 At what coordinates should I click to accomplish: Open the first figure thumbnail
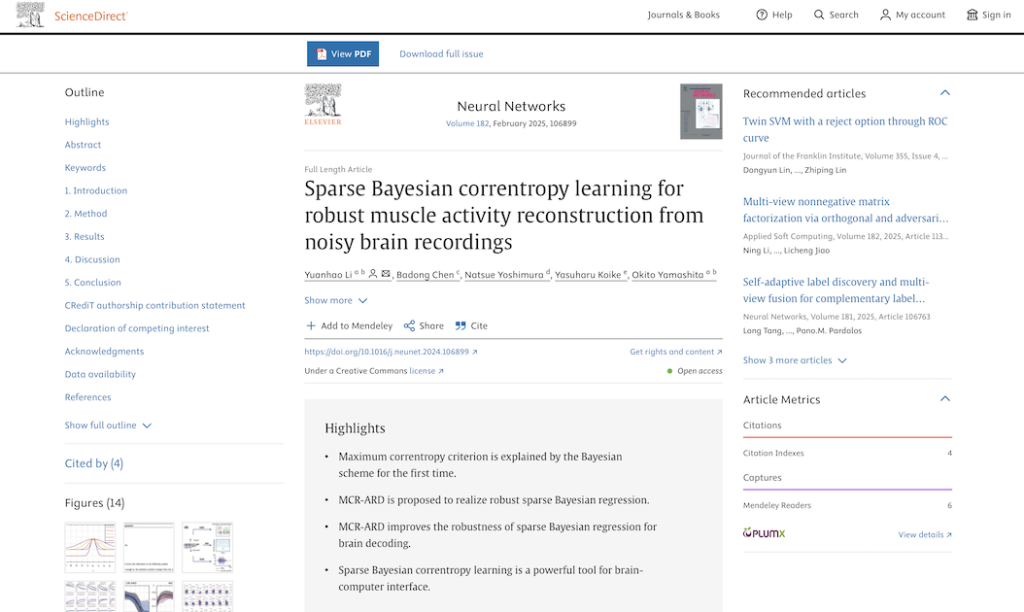(x=90, y=547)
